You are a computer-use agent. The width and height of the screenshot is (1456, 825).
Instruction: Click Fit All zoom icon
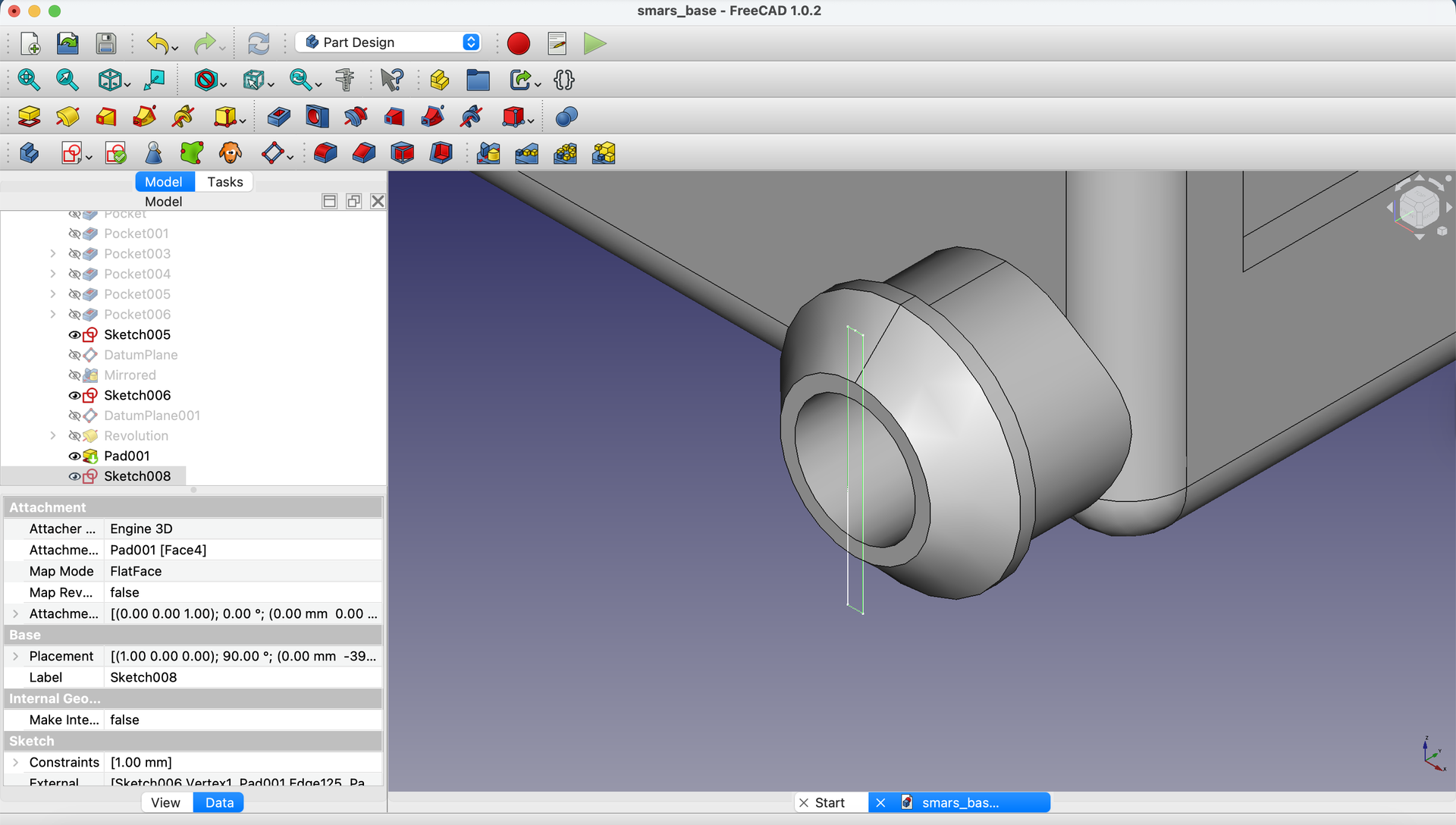point(29,80)
